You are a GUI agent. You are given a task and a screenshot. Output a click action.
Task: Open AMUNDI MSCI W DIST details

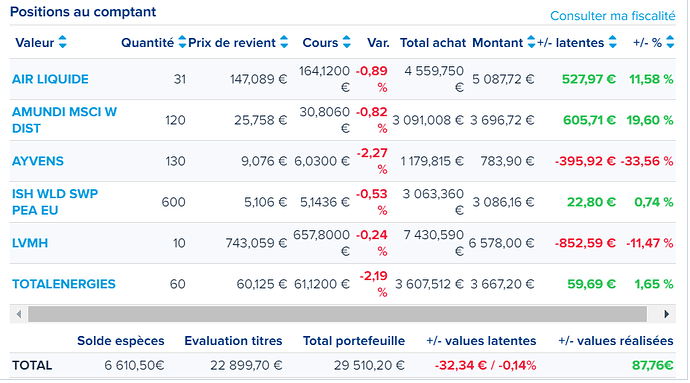click(x=64, y=120)
